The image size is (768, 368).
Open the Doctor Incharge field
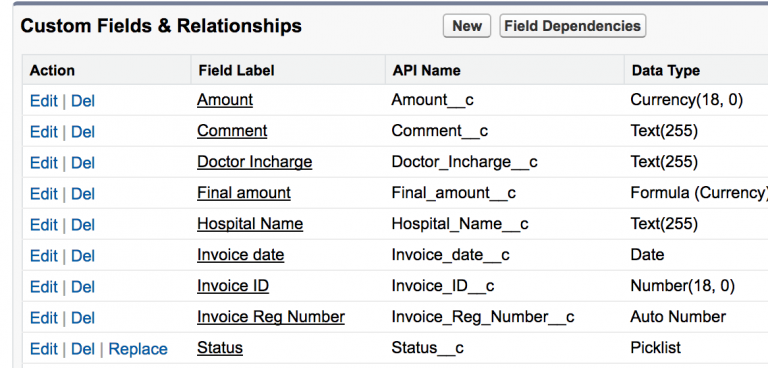255,162
